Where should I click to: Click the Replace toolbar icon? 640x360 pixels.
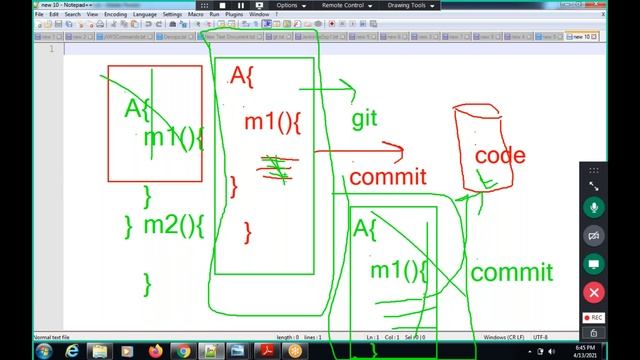tap(183, 24)
